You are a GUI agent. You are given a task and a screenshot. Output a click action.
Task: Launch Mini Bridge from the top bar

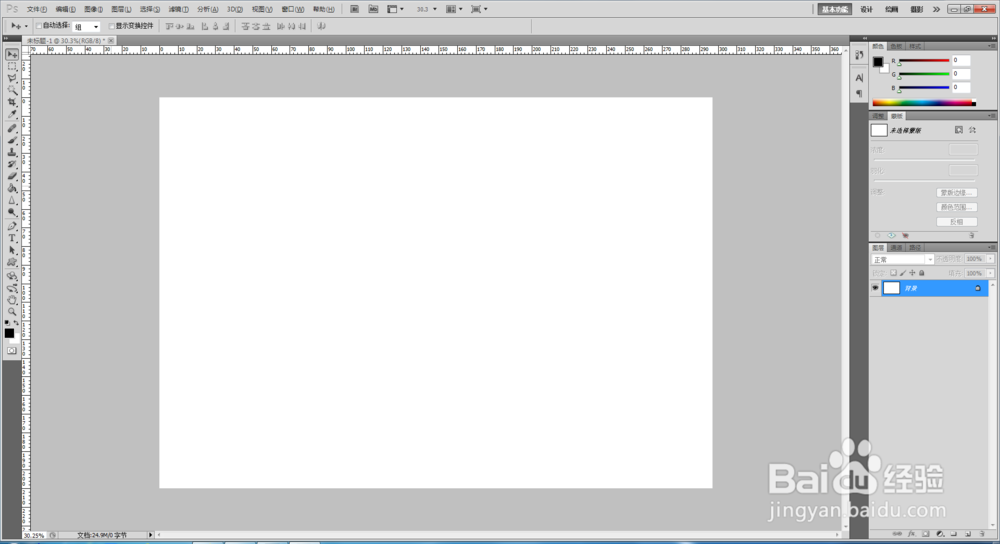(373, 9)
